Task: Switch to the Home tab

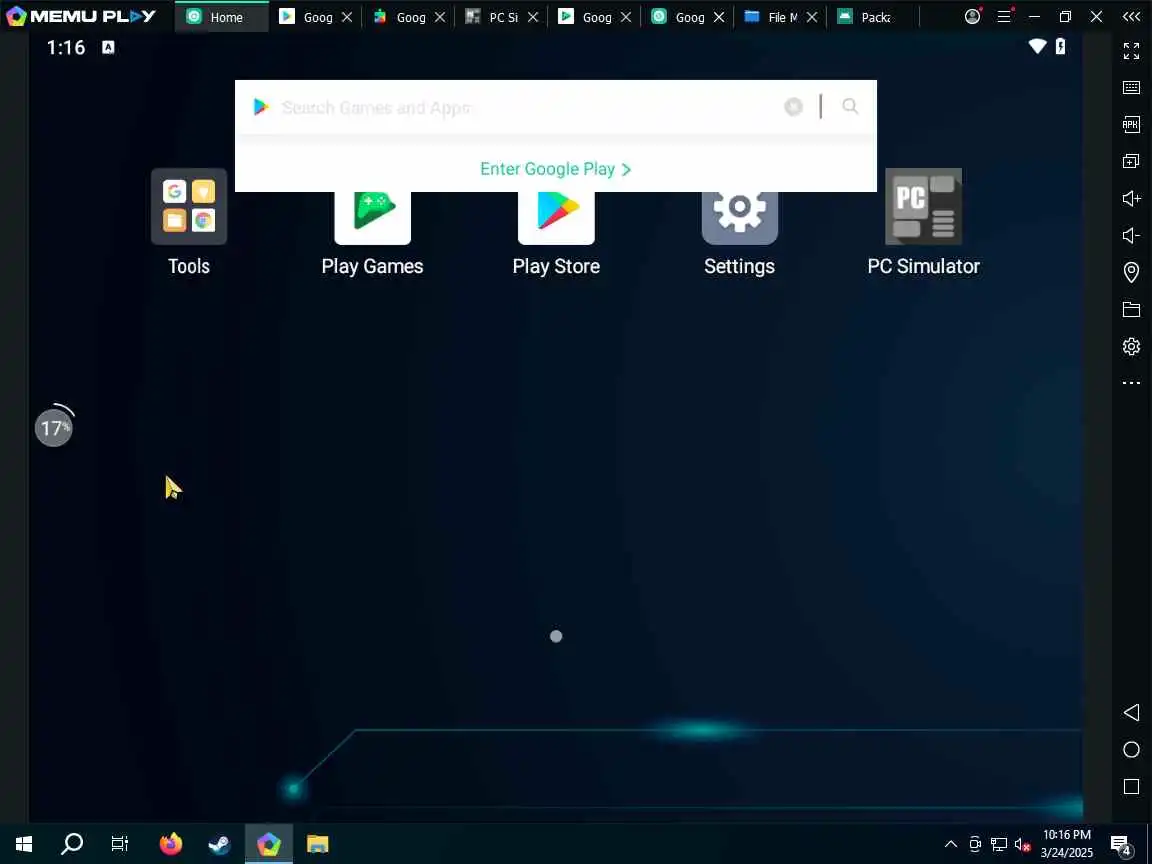Action: [x=222, y=17]
